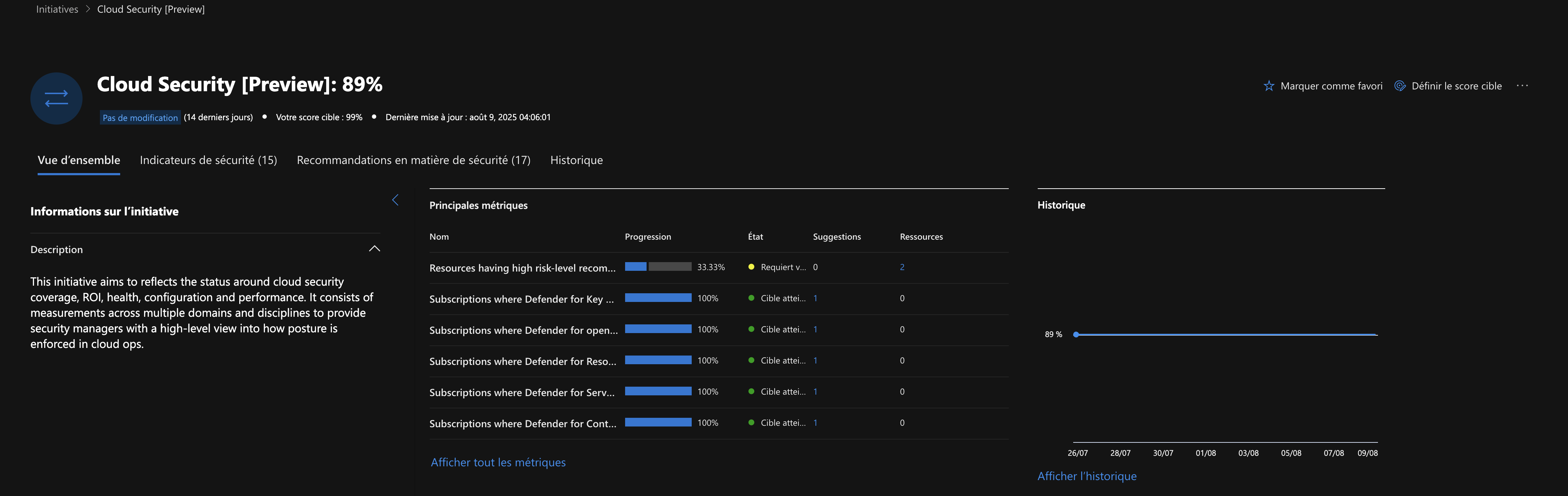Open Subscriptions where Defender for Key metric

(521, 299)
